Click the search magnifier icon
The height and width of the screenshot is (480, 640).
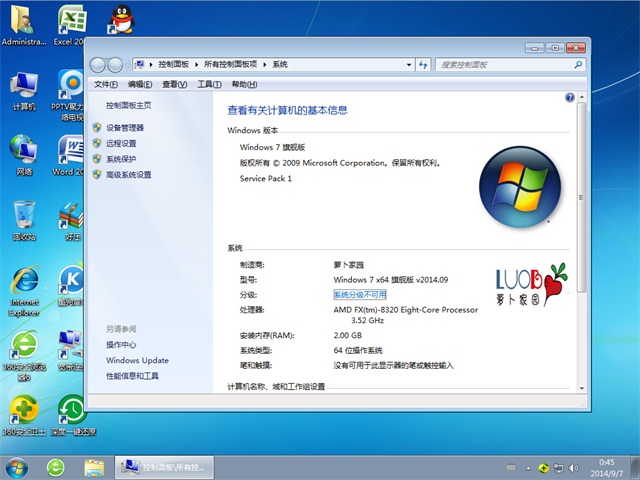tap(578, 64)
